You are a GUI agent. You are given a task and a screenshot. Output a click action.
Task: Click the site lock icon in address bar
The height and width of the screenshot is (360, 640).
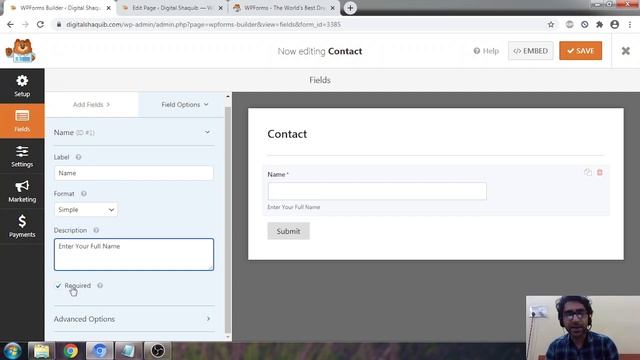tap(59, 24)
